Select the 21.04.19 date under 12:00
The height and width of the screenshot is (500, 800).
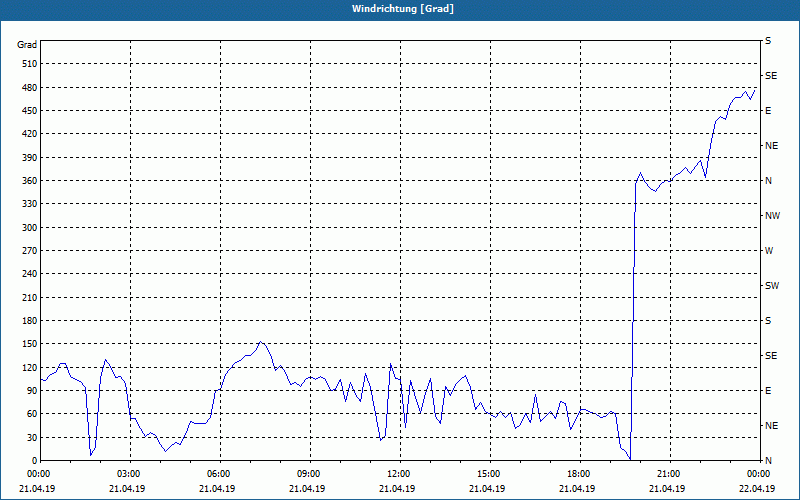pyautogui.click(x=397, y=488)
